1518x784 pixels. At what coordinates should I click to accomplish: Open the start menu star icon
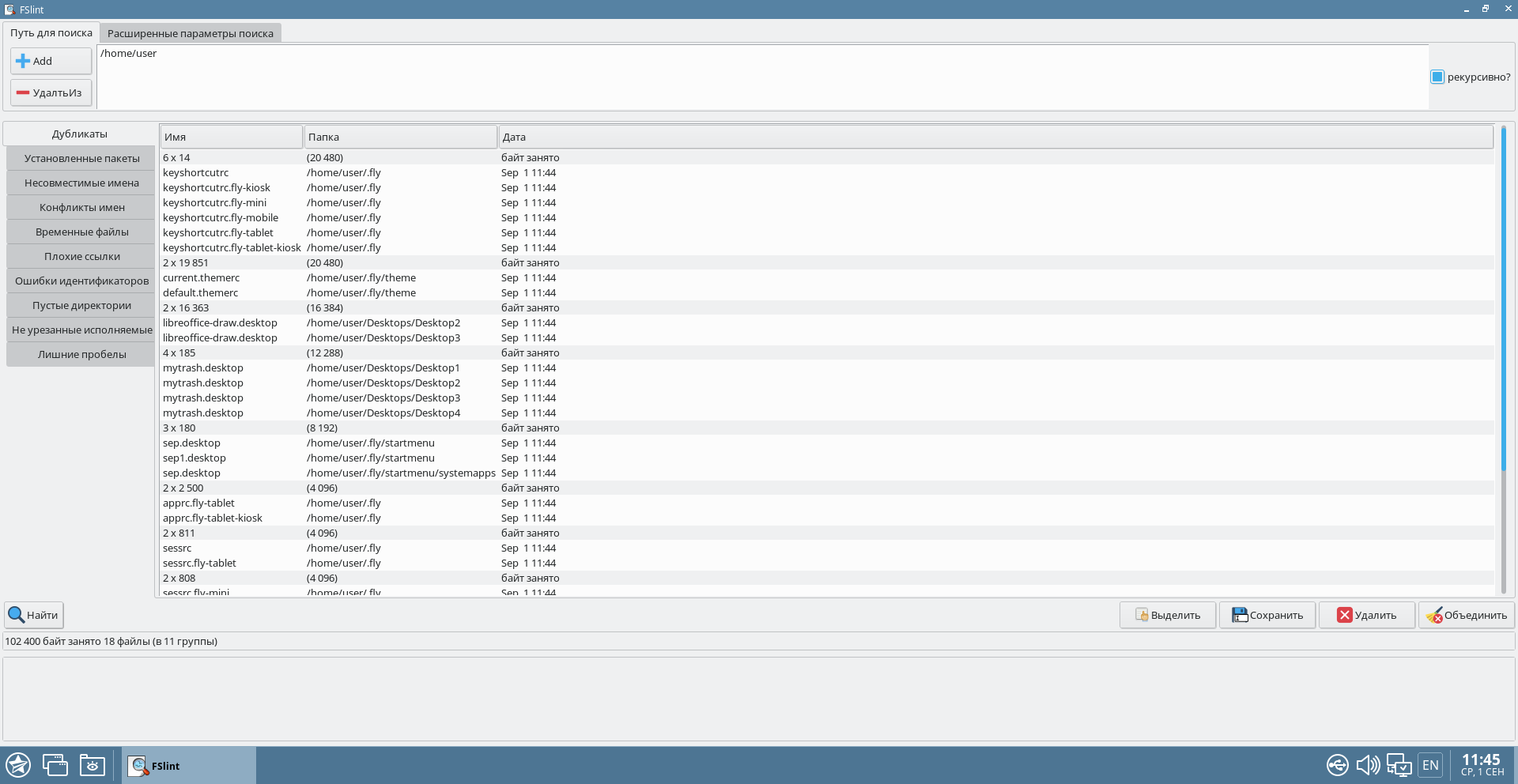coord(18,765)
